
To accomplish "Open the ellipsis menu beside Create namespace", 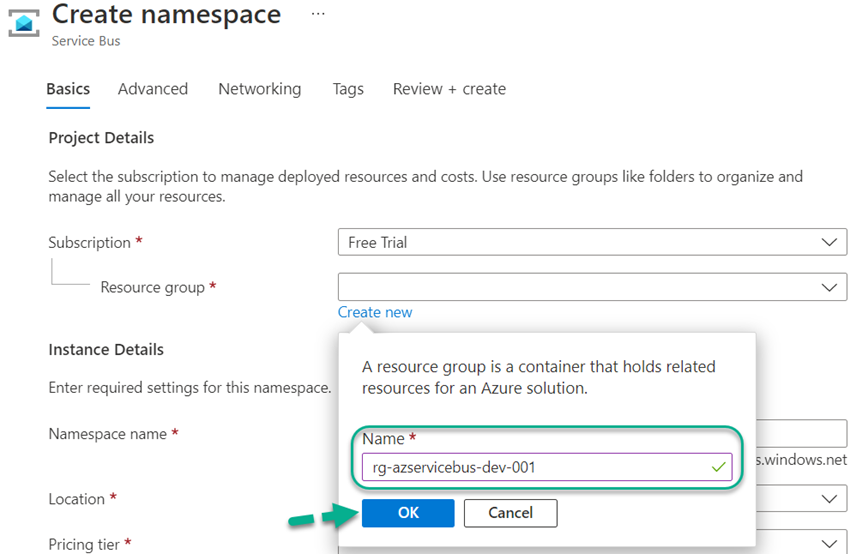I will pos(318,14).
